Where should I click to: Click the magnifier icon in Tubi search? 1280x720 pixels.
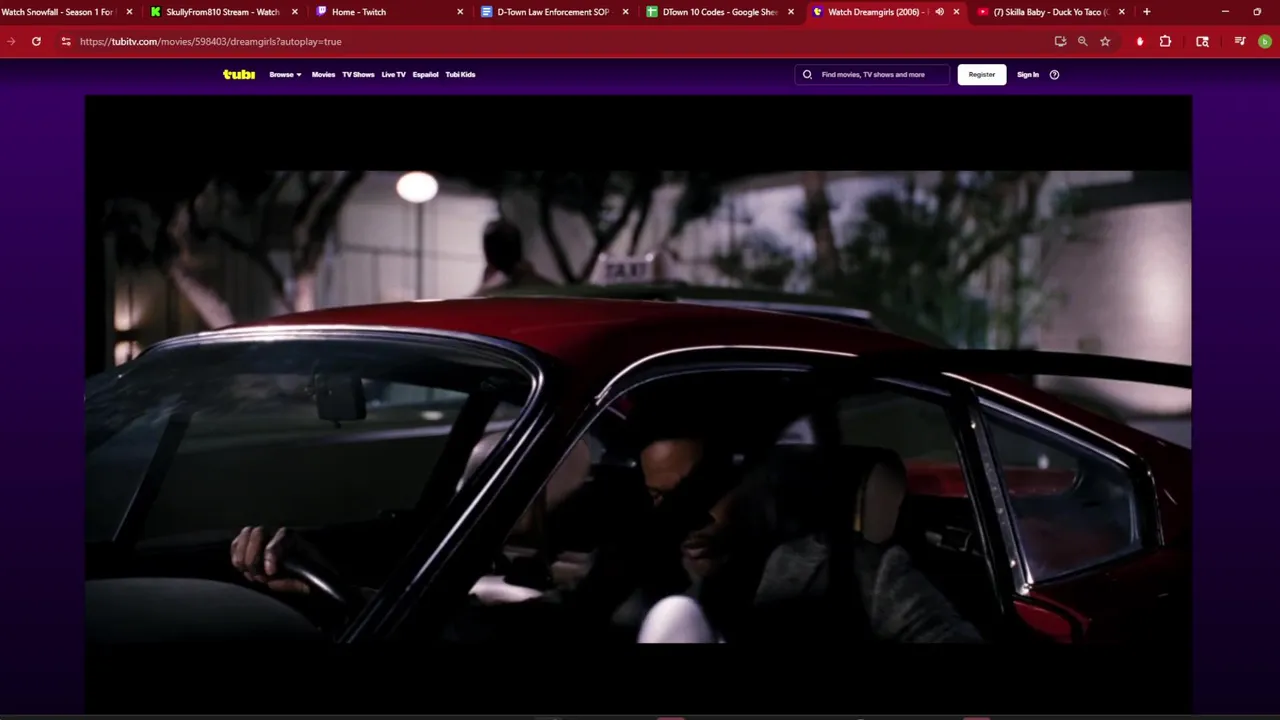(807, 74)
